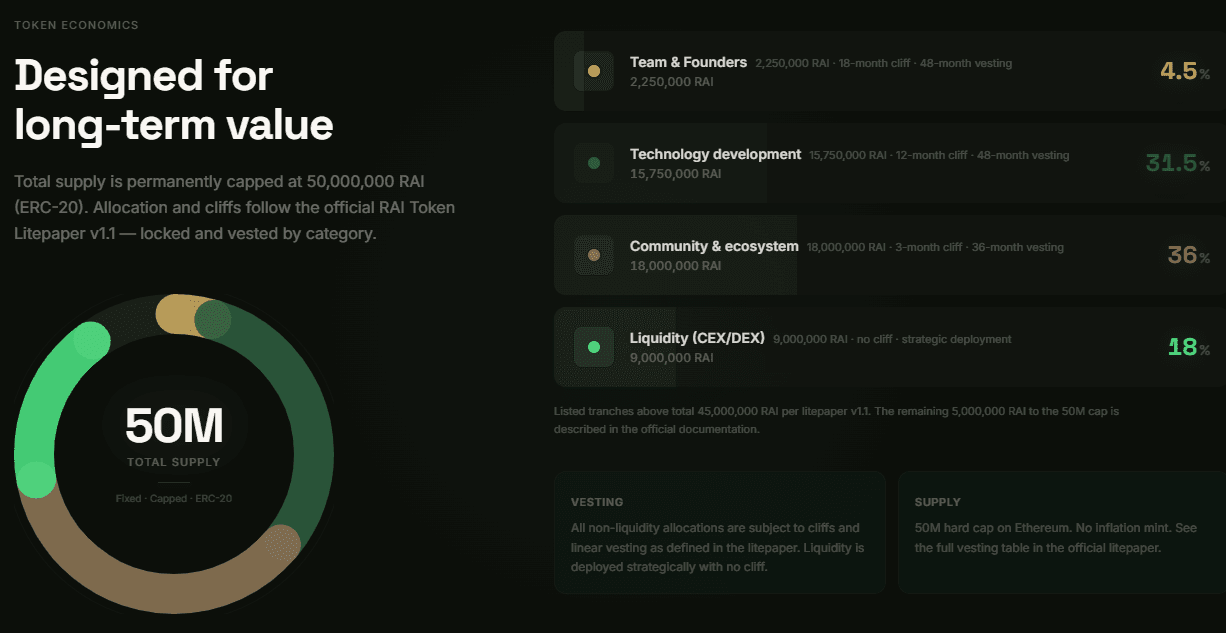
Task: Open the SUPPLY info card
Action: pyautogui.click(x=1062, y=533)
